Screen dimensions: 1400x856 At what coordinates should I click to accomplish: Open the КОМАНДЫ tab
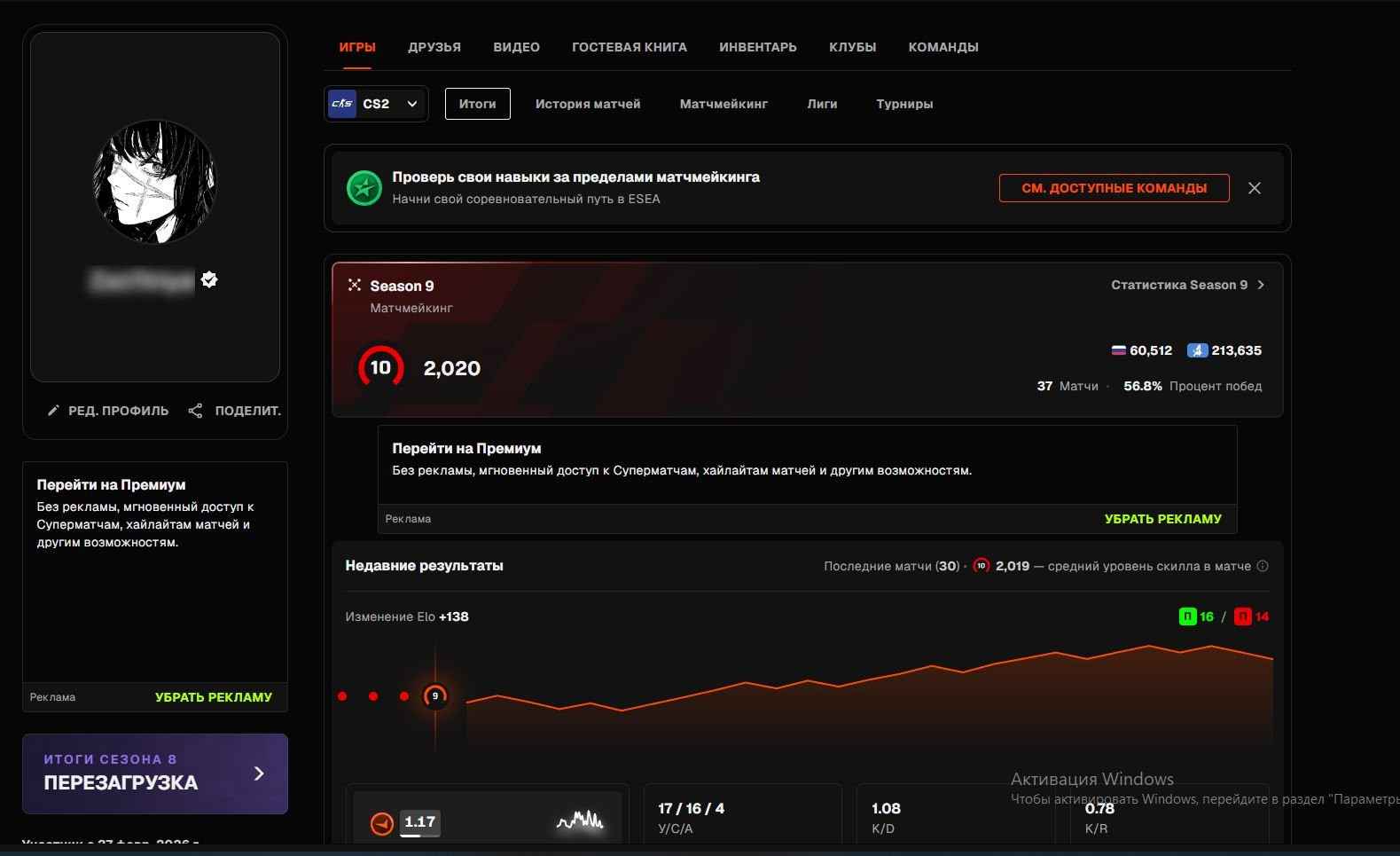click(x=943, y=47)
